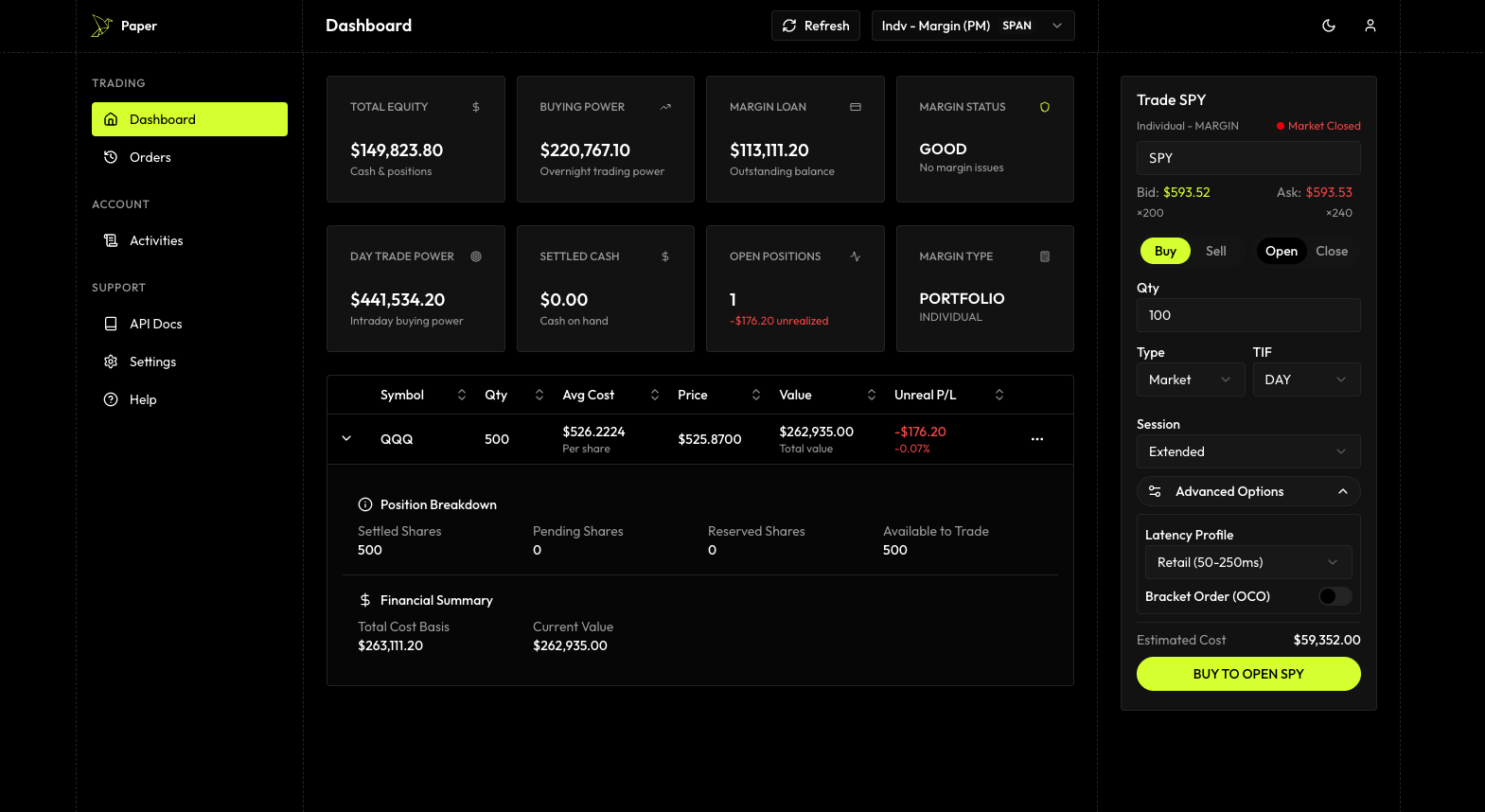Viewport: 1485px width, 812px height.
Task: Open the Indv - Margin (PM) account dropdown
Action: (x=973, y=26)
